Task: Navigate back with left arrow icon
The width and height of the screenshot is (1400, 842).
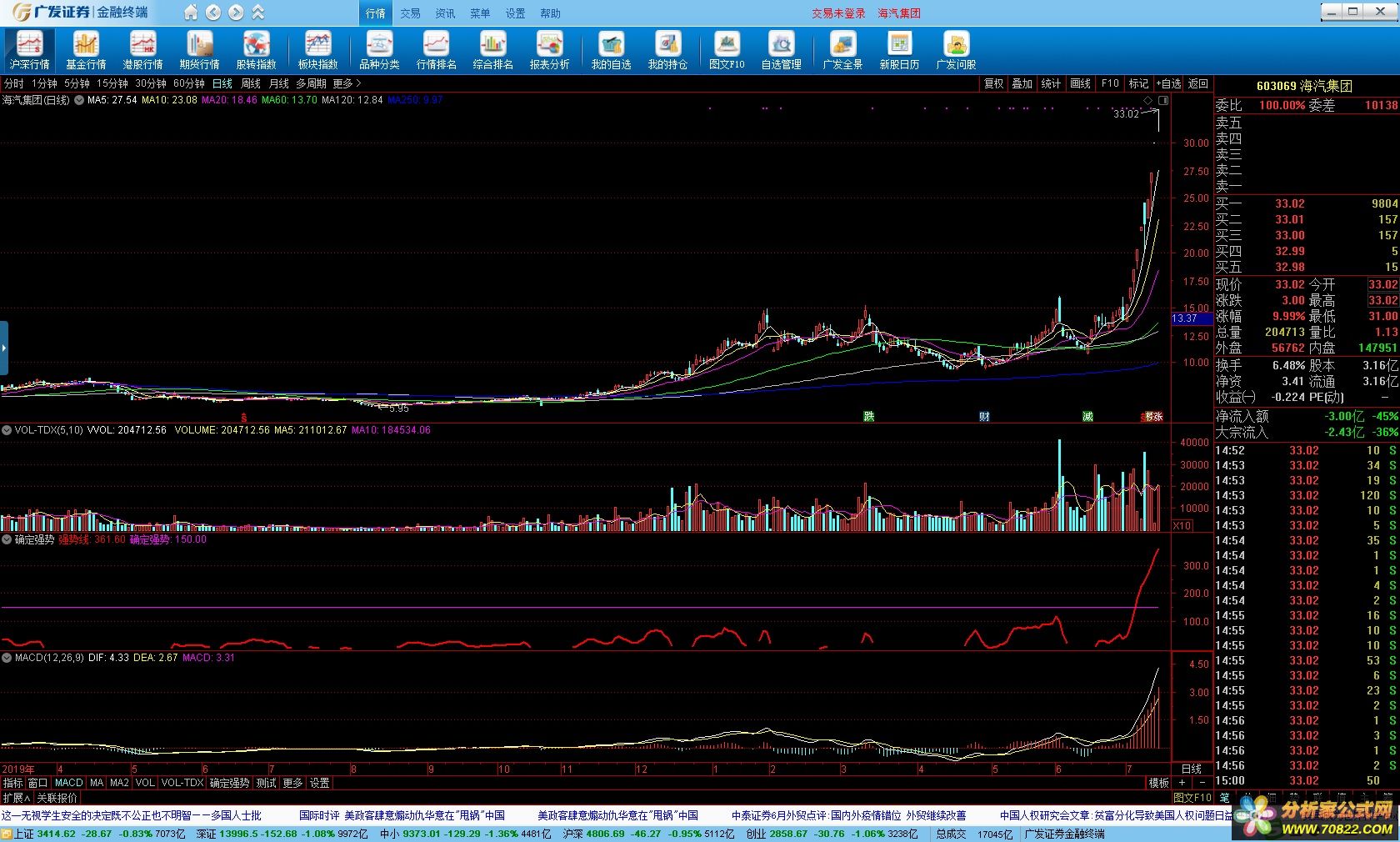Action: tap(213, 13)
